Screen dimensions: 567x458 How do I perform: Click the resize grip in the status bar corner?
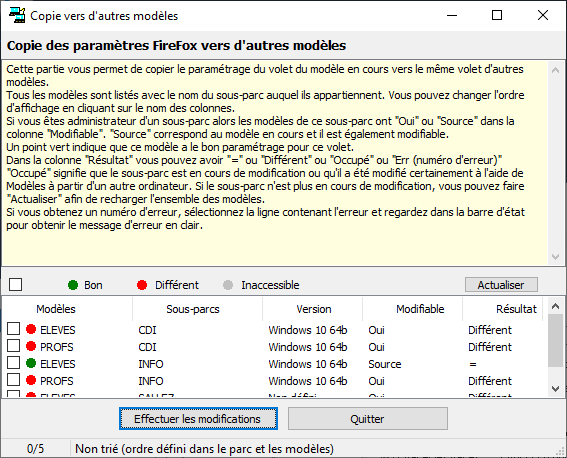tap(561, 452)
